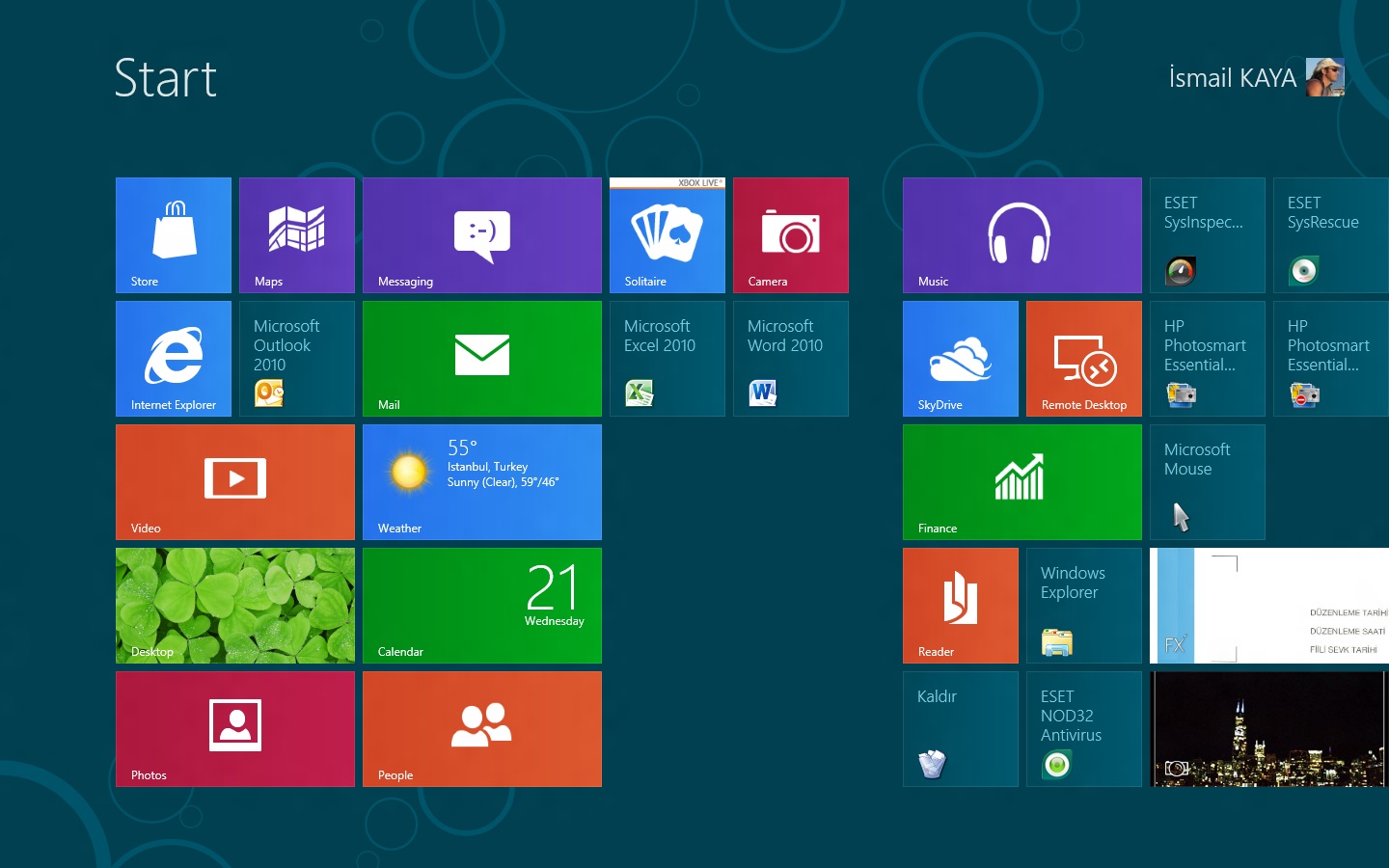
Task: Open Microsoft Outlook 2010 tile
Action: [x=297, y=359]
